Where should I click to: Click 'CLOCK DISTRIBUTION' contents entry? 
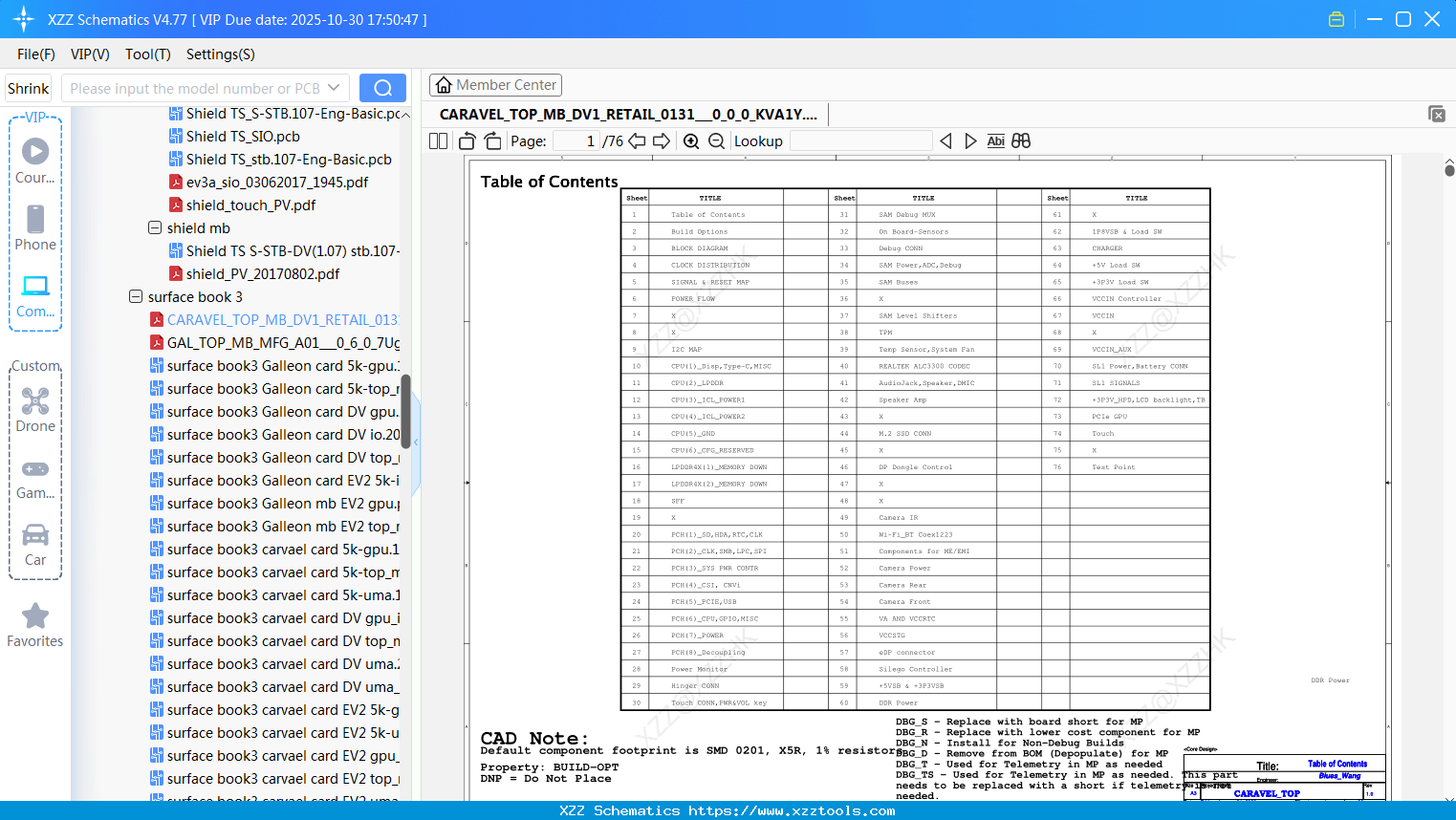coord(710,265)
